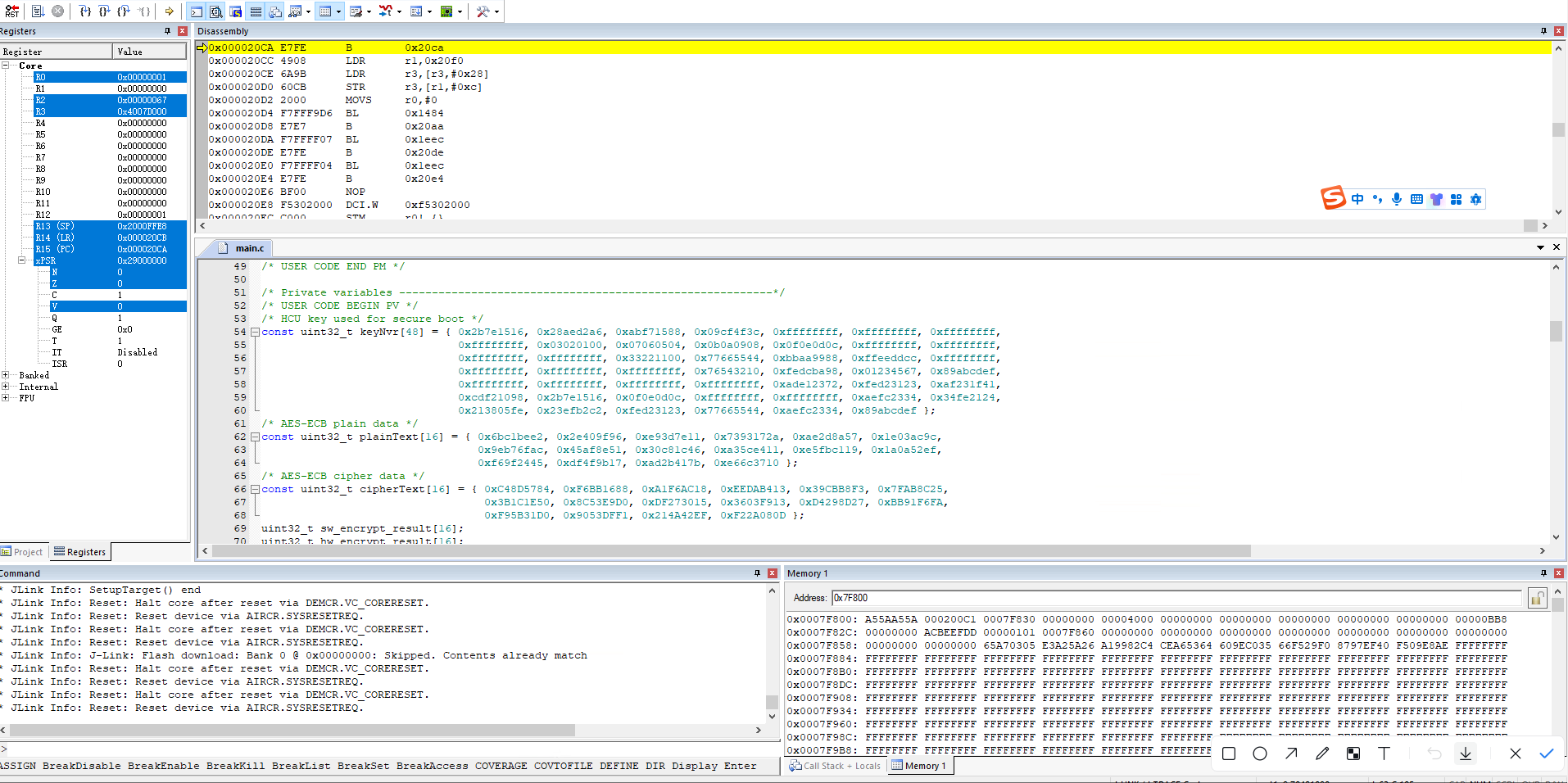This screenshot has height=783, width=1568.
Task: Switch to the Project tab
Action: 23,552
